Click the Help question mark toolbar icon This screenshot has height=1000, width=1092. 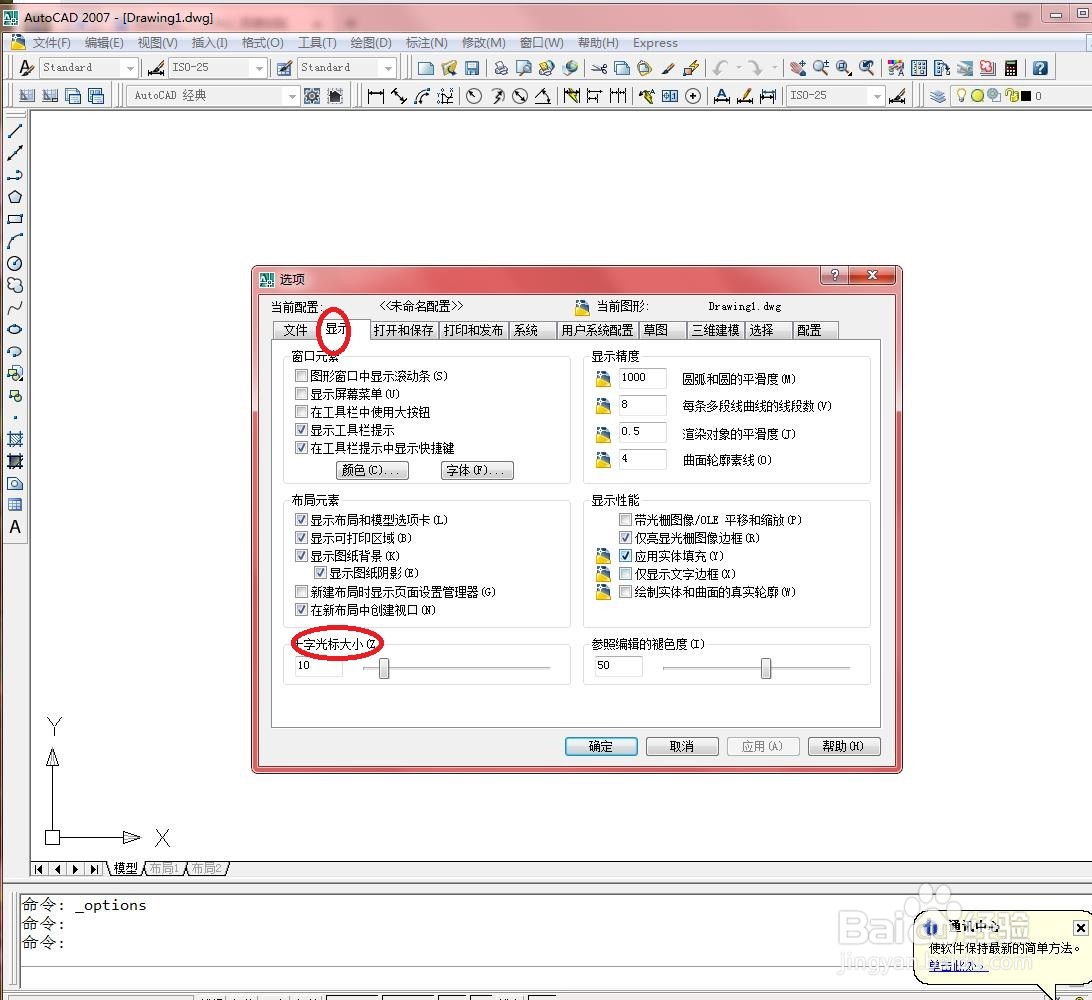[1040, 68]
